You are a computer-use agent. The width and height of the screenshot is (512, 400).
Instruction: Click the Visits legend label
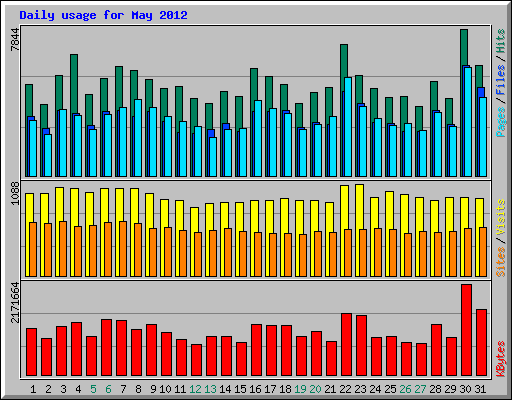pos(501,217)
